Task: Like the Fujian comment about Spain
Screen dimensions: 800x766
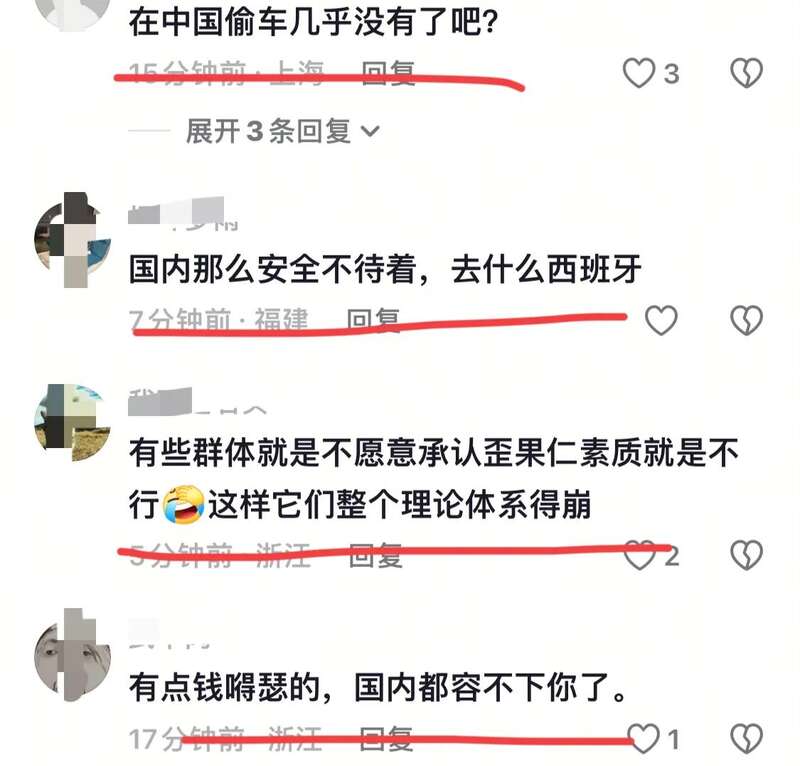Action: click(661, 320)
